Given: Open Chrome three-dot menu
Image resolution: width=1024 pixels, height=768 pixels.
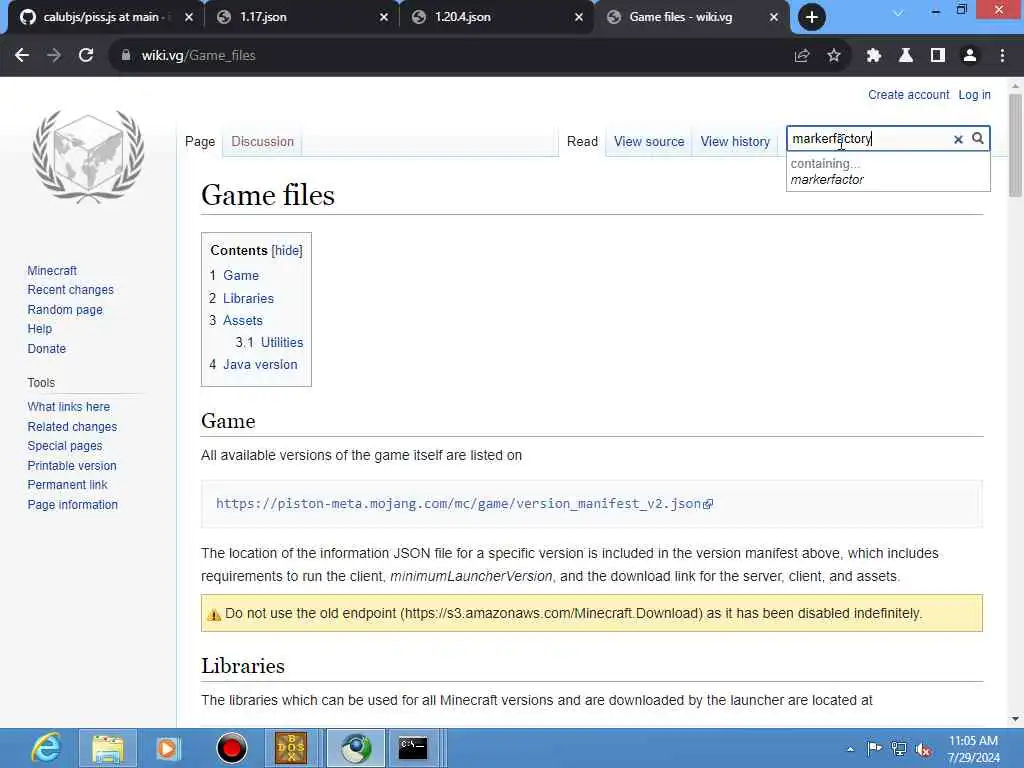Looking at the screenshot, I should (1002, 56).
